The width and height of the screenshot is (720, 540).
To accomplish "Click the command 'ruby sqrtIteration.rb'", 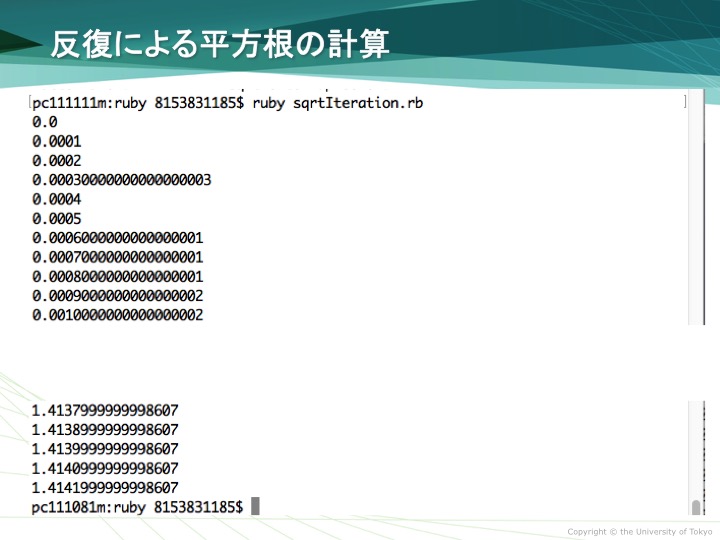I will point(338,103).
